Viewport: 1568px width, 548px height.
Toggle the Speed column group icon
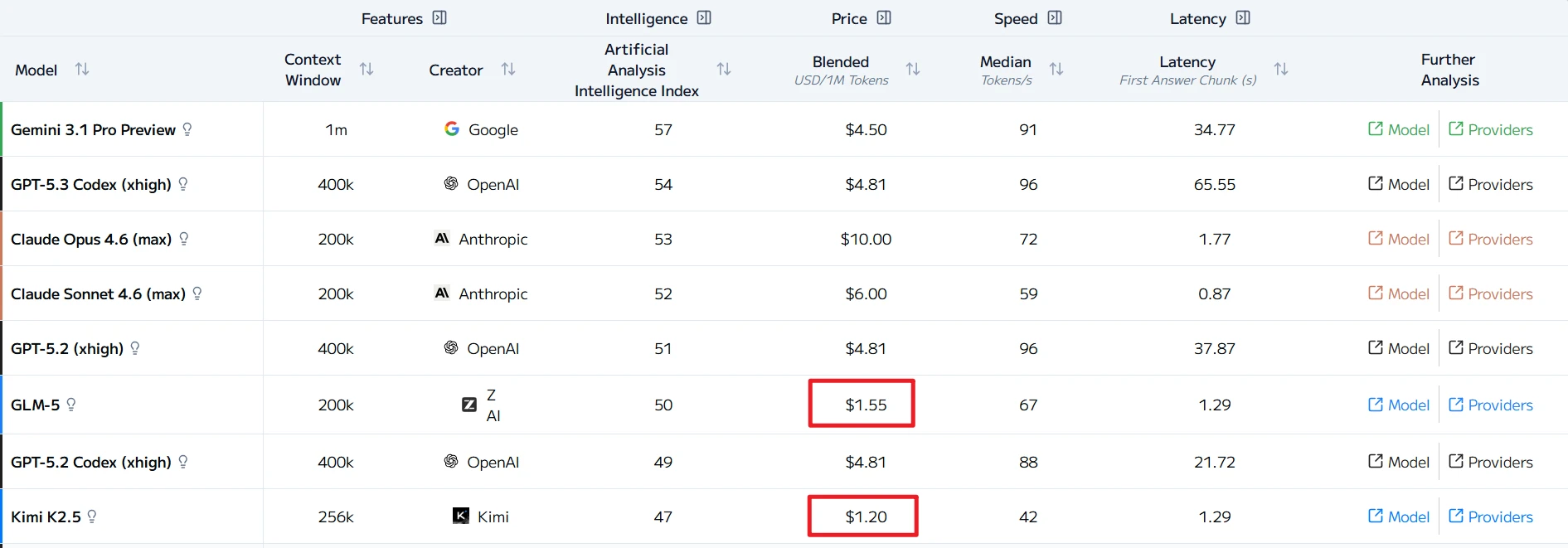click(x=1055, y=18)
